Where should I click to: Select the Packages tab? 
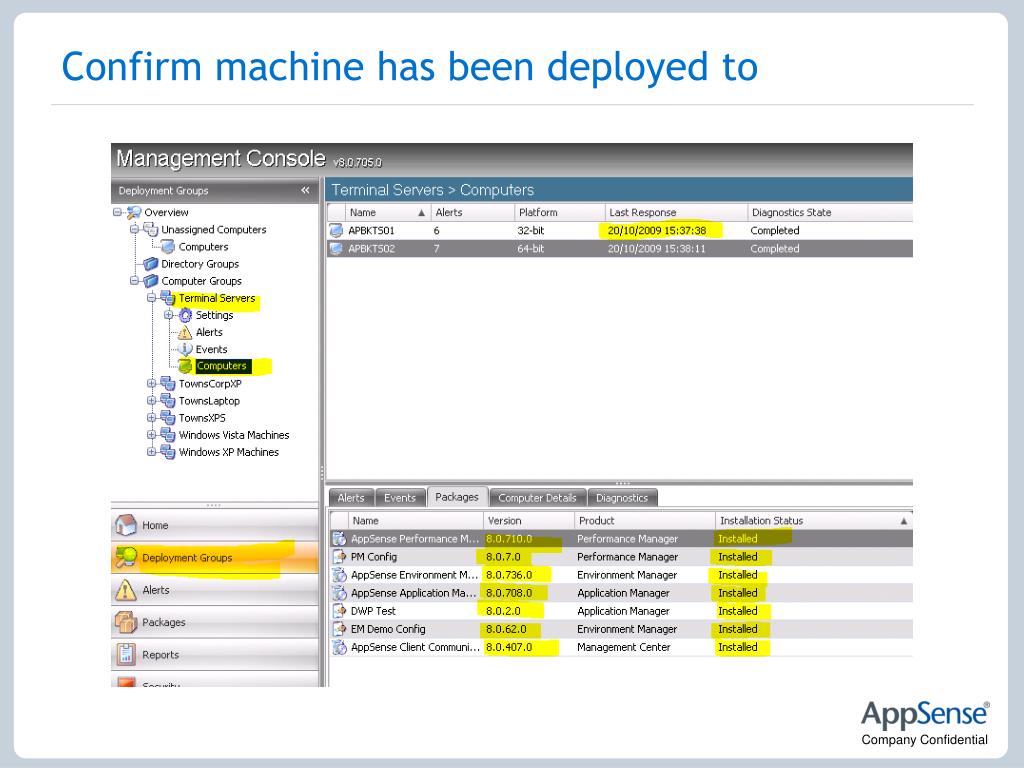457,497
